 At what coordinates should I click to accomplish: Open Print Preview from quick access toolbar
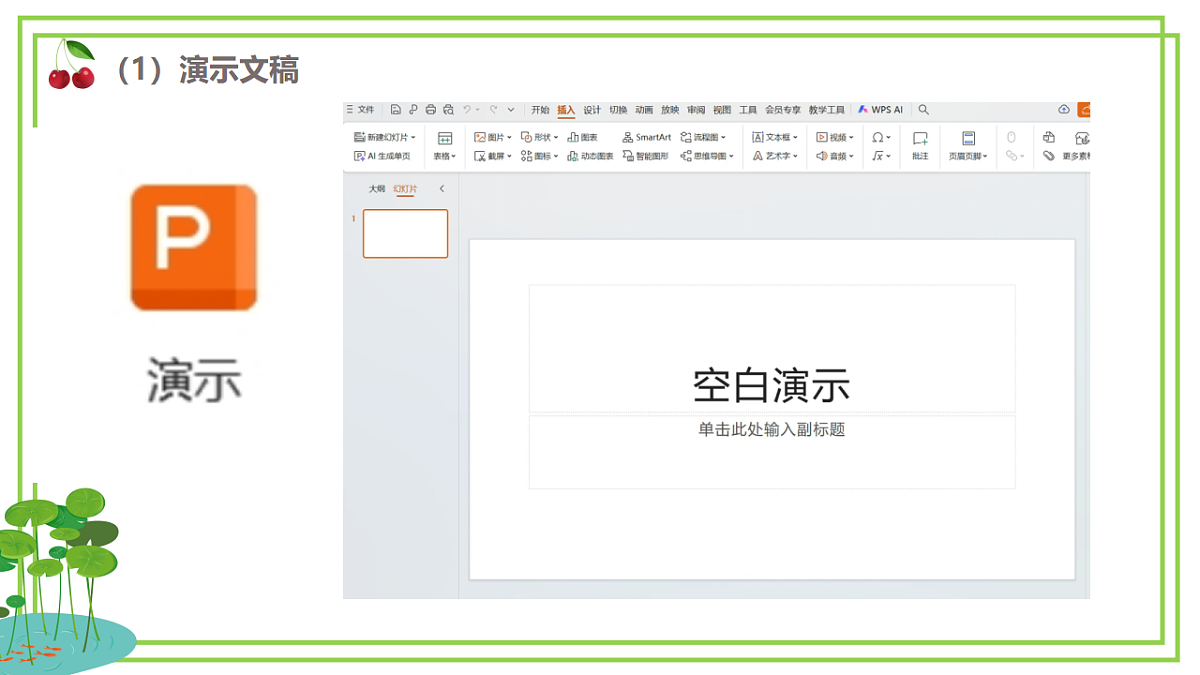point(448,110)
